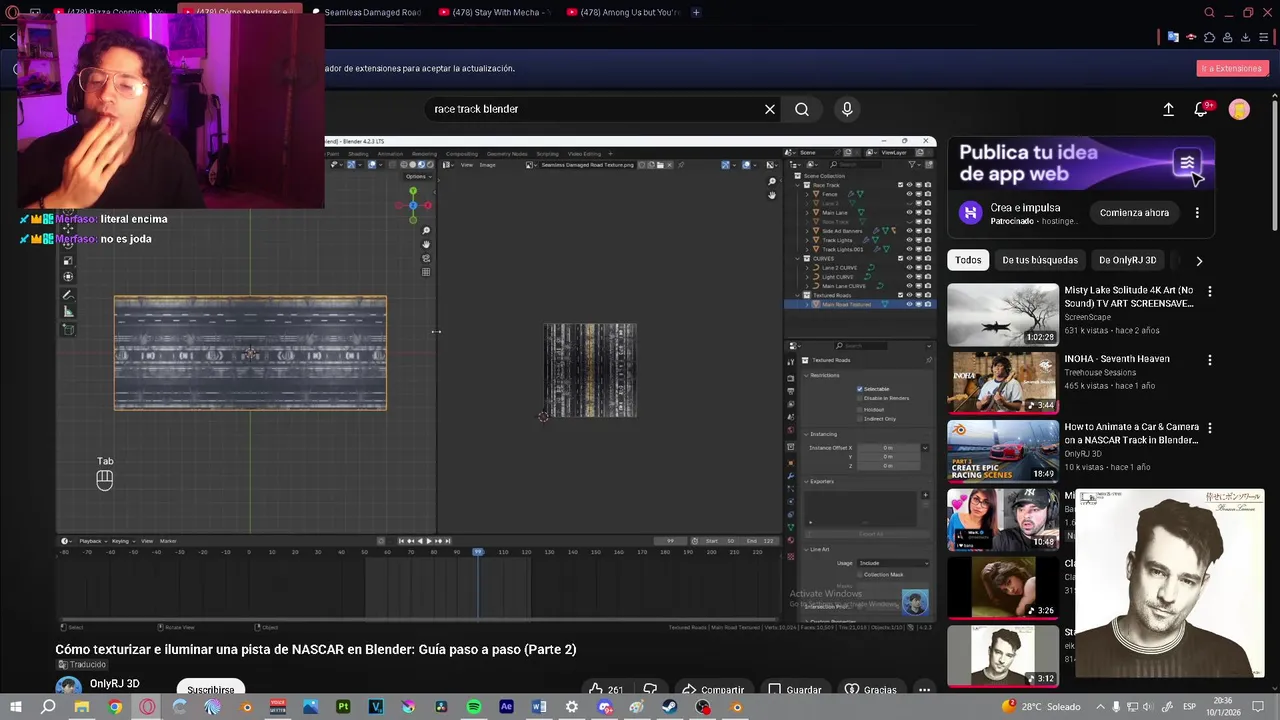Click the YouTube search magnifier button
The height and width of the screenshot is (720, 1280).
[802, 109]
